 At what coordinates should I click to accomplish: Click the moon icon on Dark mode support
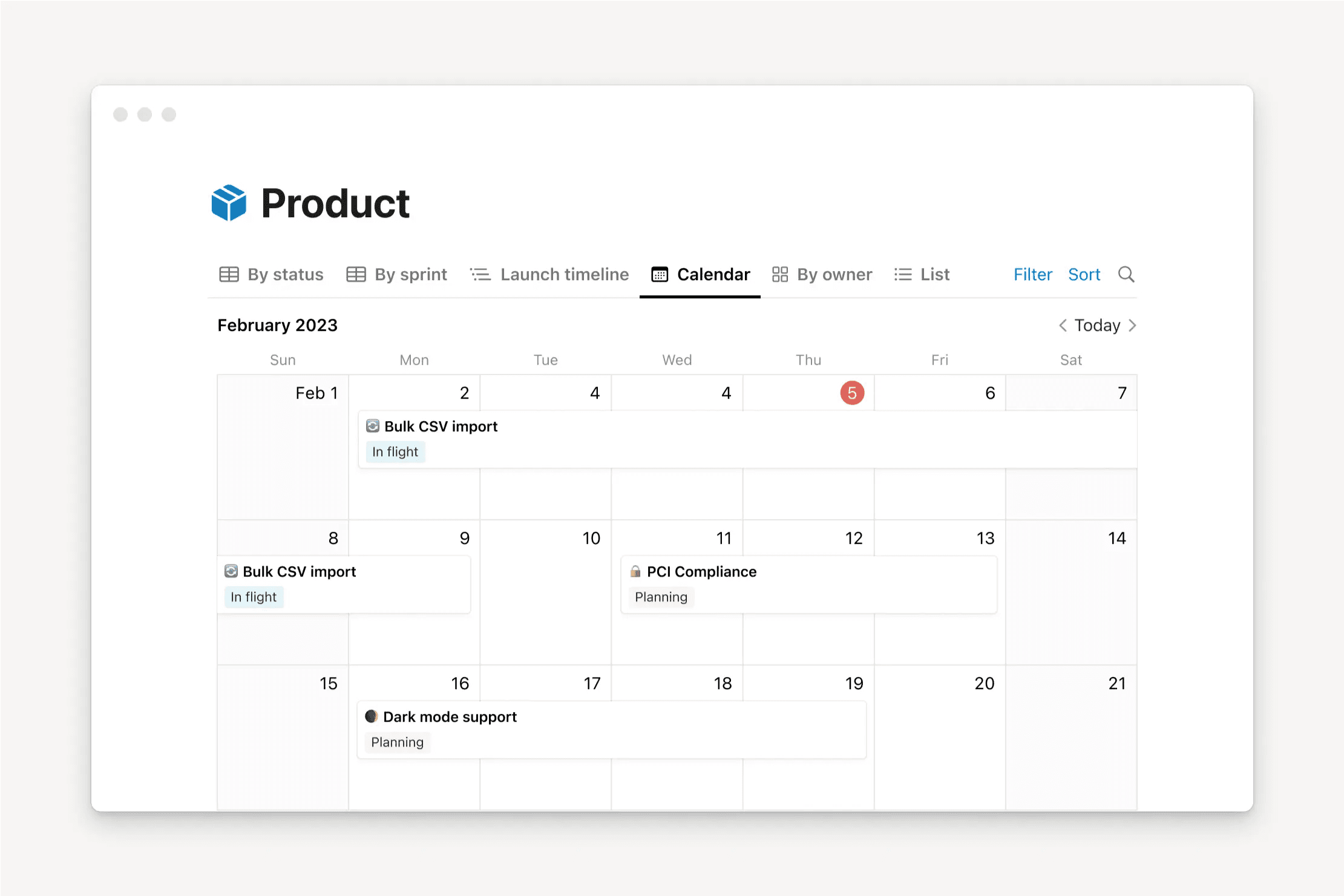[x=372, y=716]
